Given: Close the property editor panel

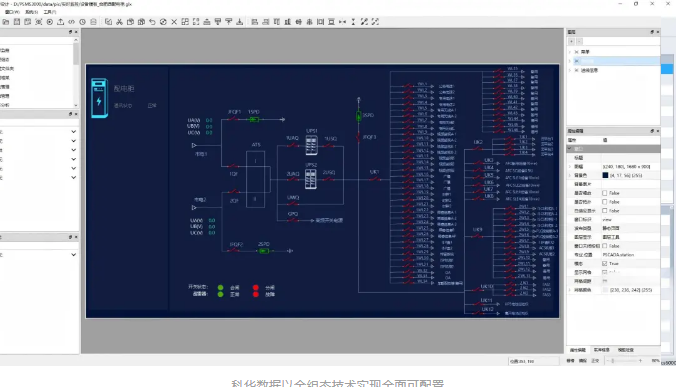Looking at the screenshot, I should (657, 131).
